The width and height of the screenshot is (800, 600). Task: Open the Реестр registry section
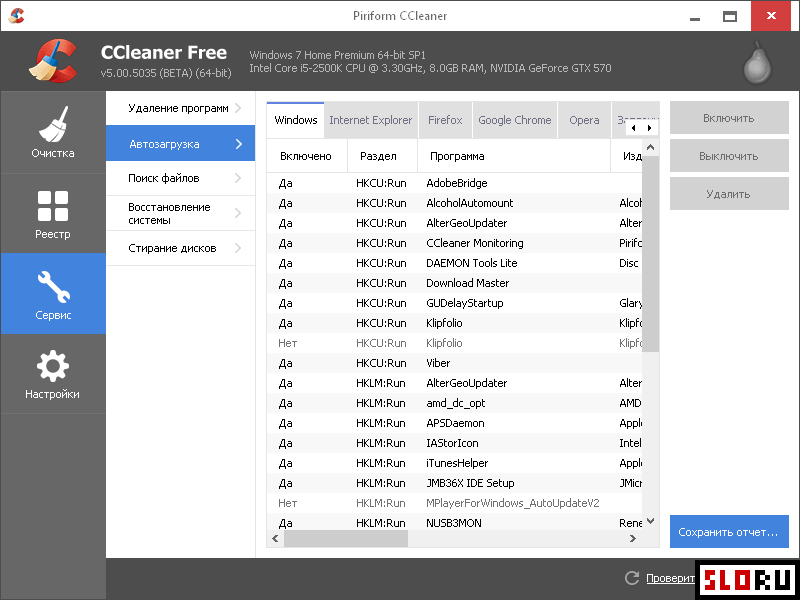(x=53, y=213)
